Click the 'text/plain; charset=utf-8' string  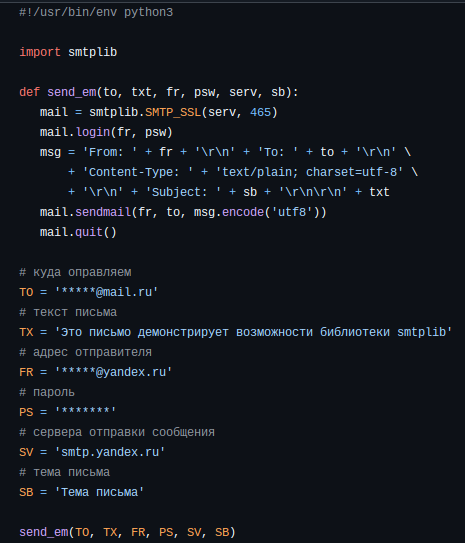point(309,172)
